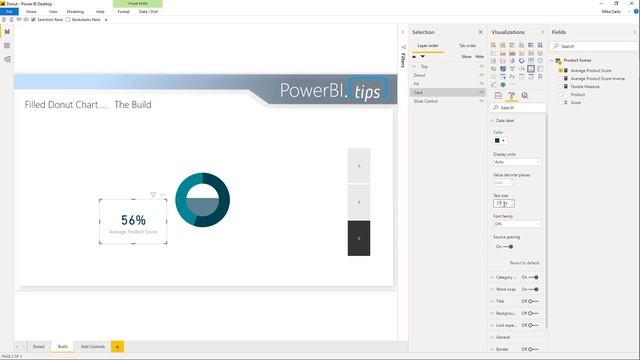
Task: Open import custom visual ellipsis
Action: 512,84
